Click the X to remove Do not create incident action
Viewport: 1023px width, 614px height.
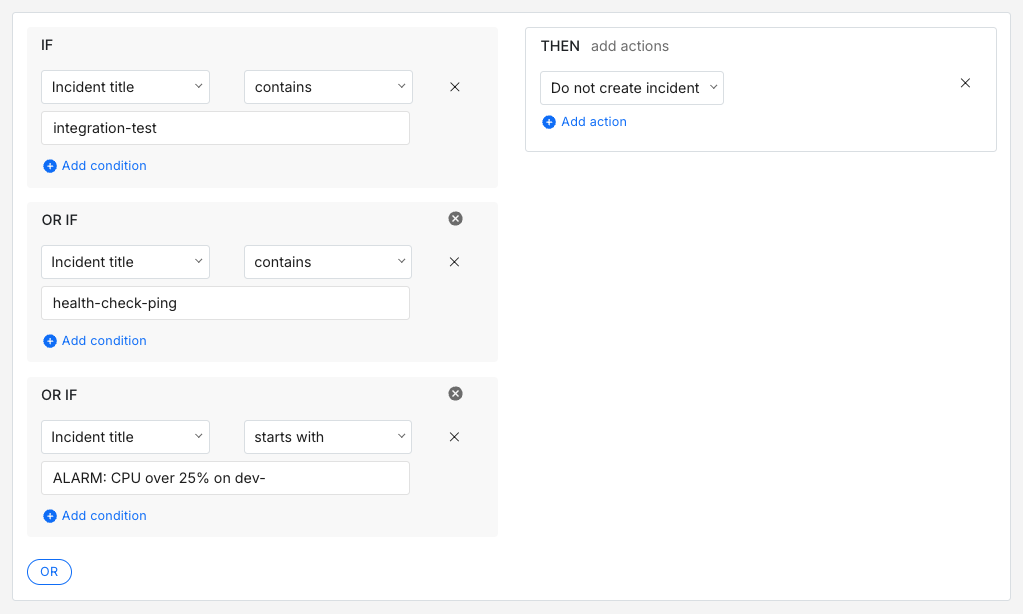(x=965, y=83)
